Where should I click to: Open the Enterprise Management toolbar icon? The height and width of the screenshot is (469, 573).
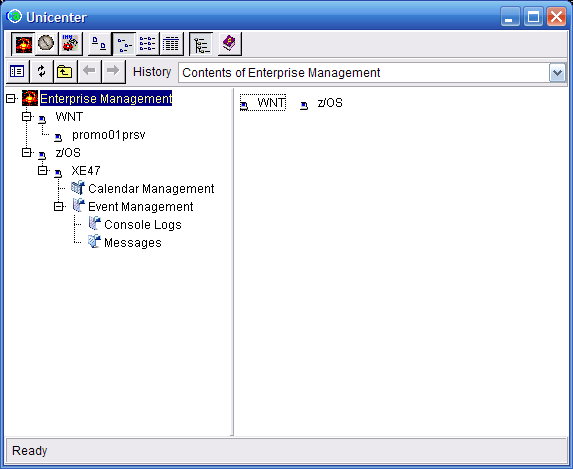point(23,44)
